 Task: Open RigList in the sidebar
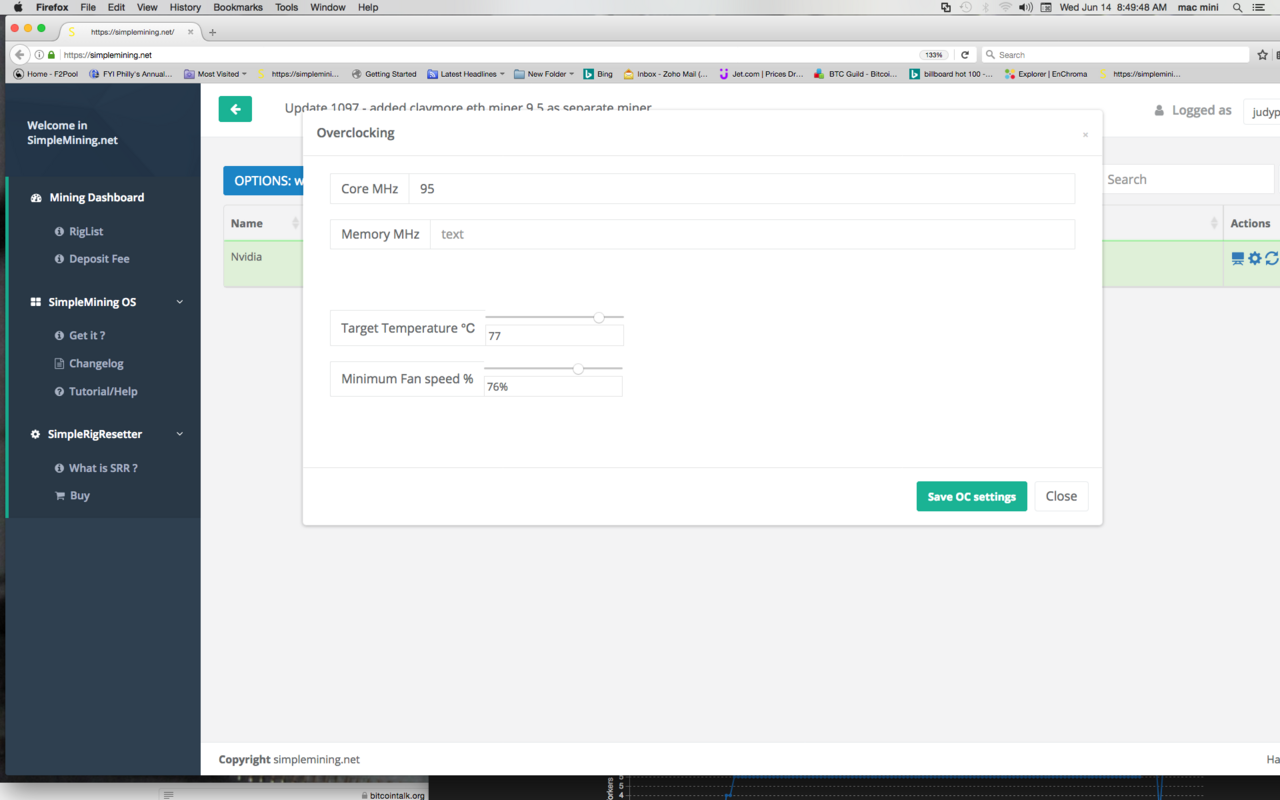pos(86,231)
